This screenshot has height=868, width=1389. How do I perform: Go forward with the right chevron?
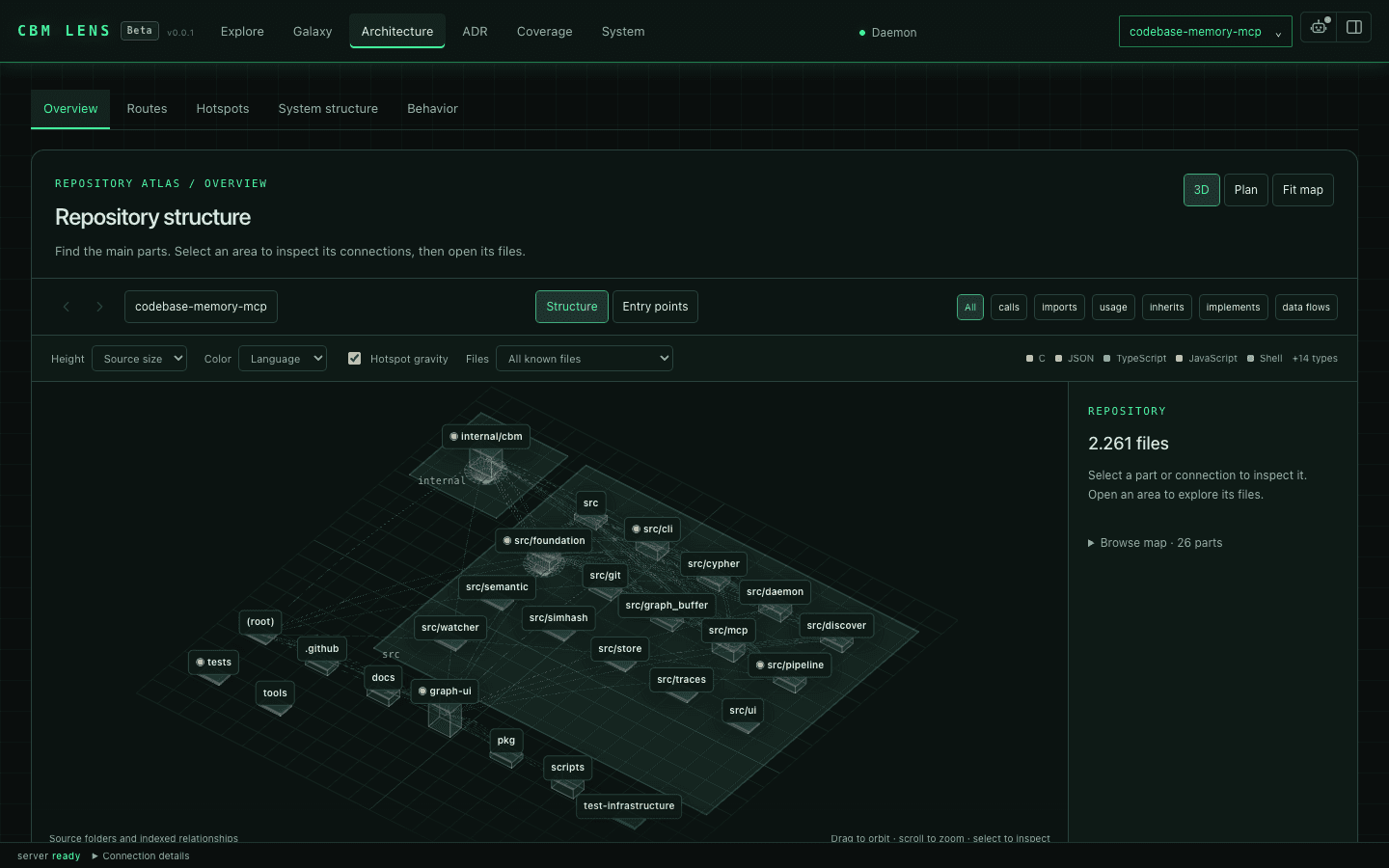99,307
